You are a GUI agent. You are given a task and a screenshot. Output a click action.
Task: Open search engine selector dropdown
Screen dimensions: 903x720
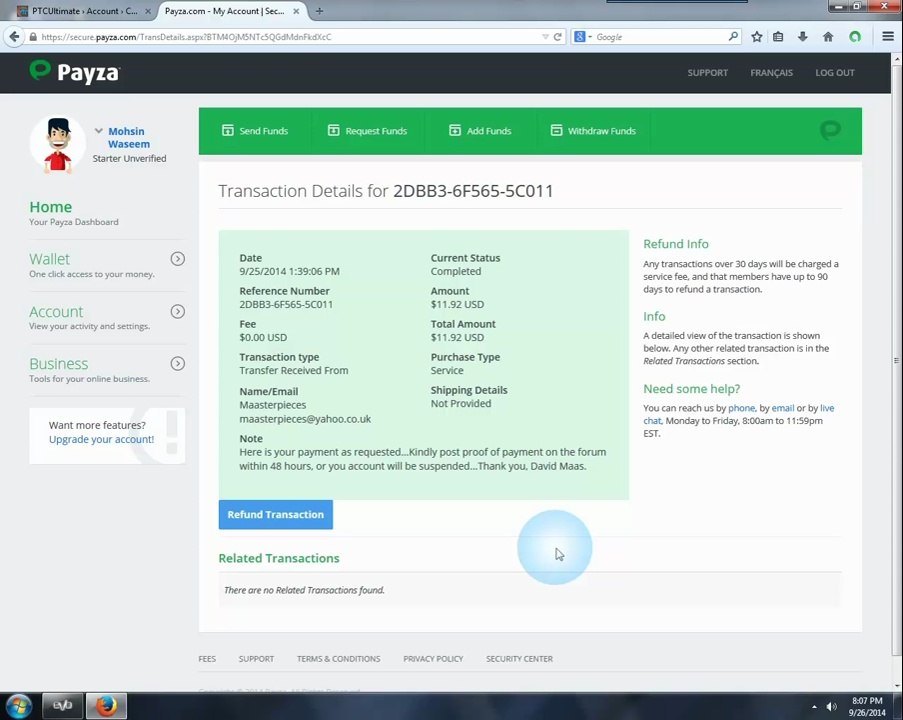tap(583, 37)
